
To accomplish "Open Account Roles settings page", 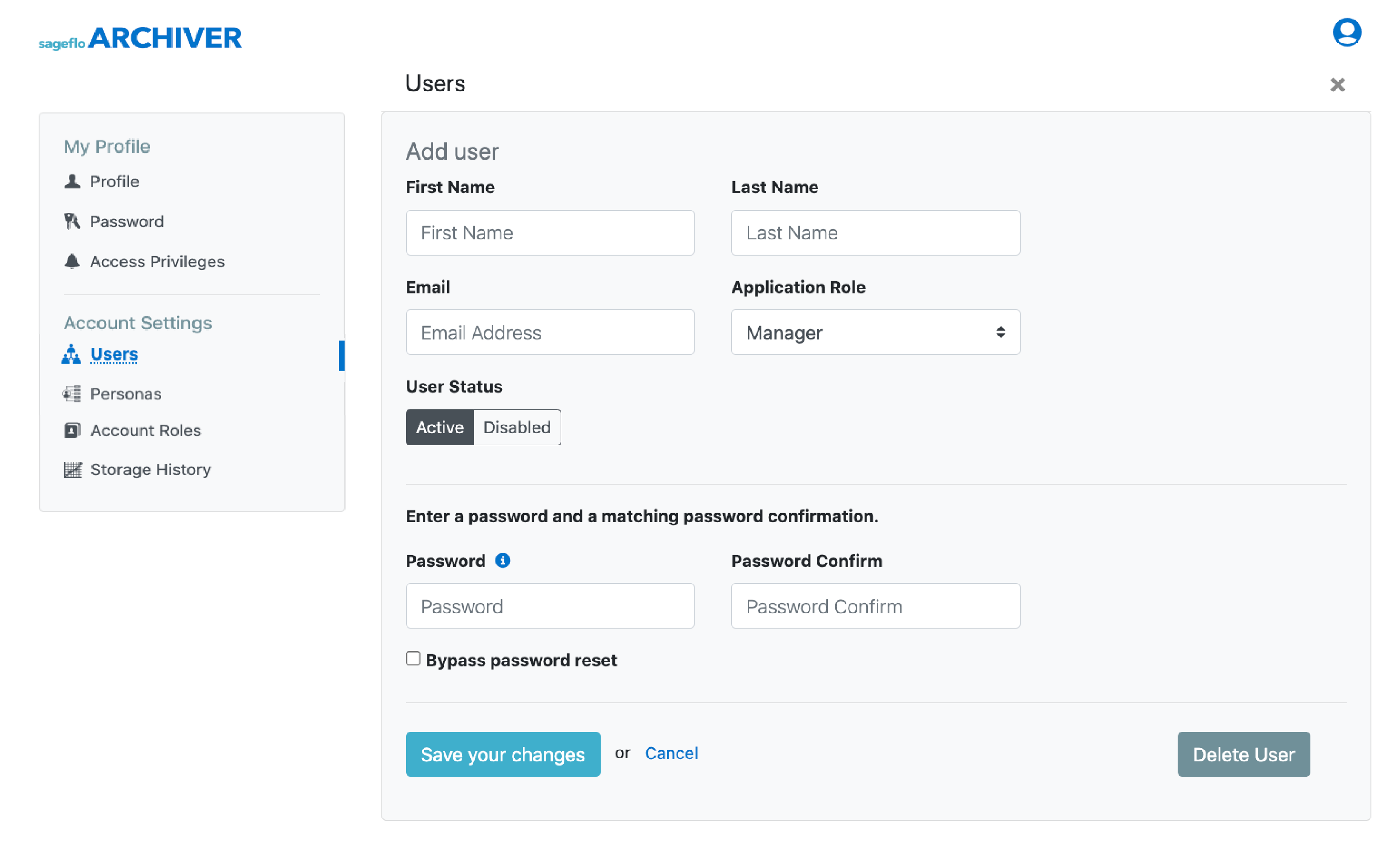I will [146, 431].
